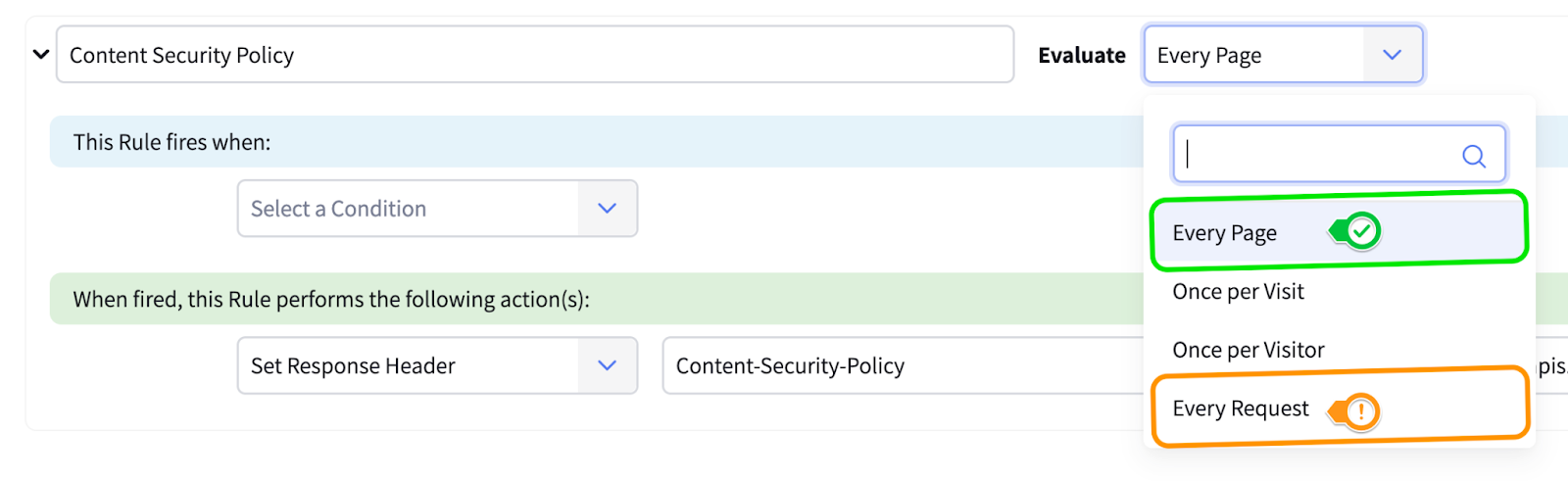Collapse the Content Security Policy rule chevron
The height and width of the screenshot is (481, 1568).
pyautogui.click(x=41, y=54)
